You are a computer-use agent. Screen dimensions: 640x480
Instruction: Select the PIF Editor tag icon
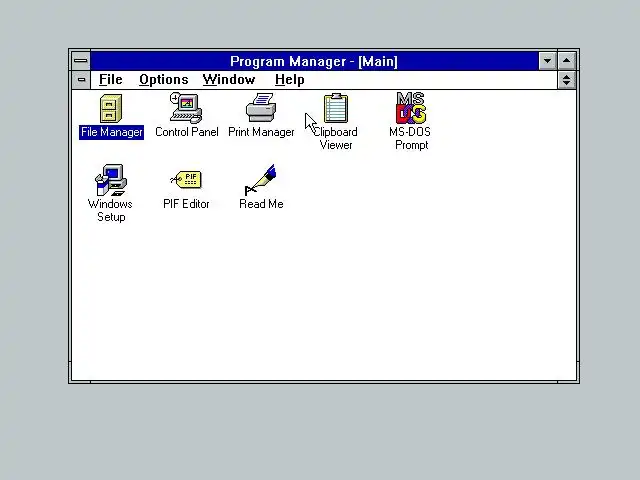(x=186, y=180)
